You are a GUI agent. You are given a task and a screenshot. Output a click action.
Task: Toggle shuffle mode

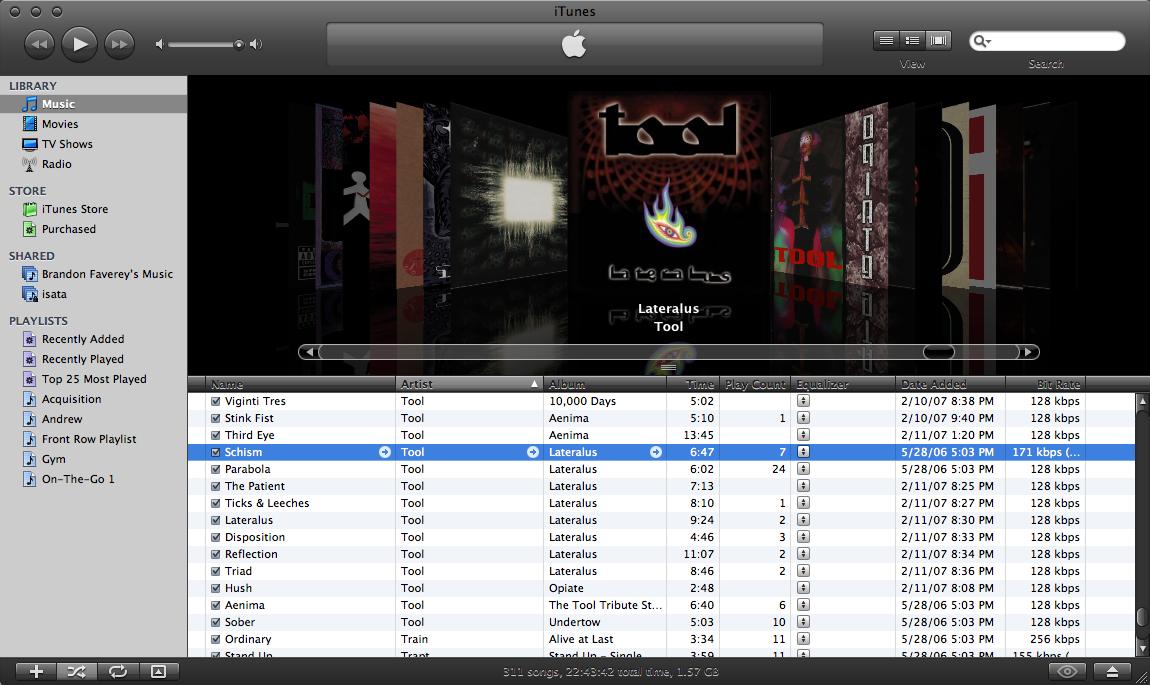coord(76,671)
